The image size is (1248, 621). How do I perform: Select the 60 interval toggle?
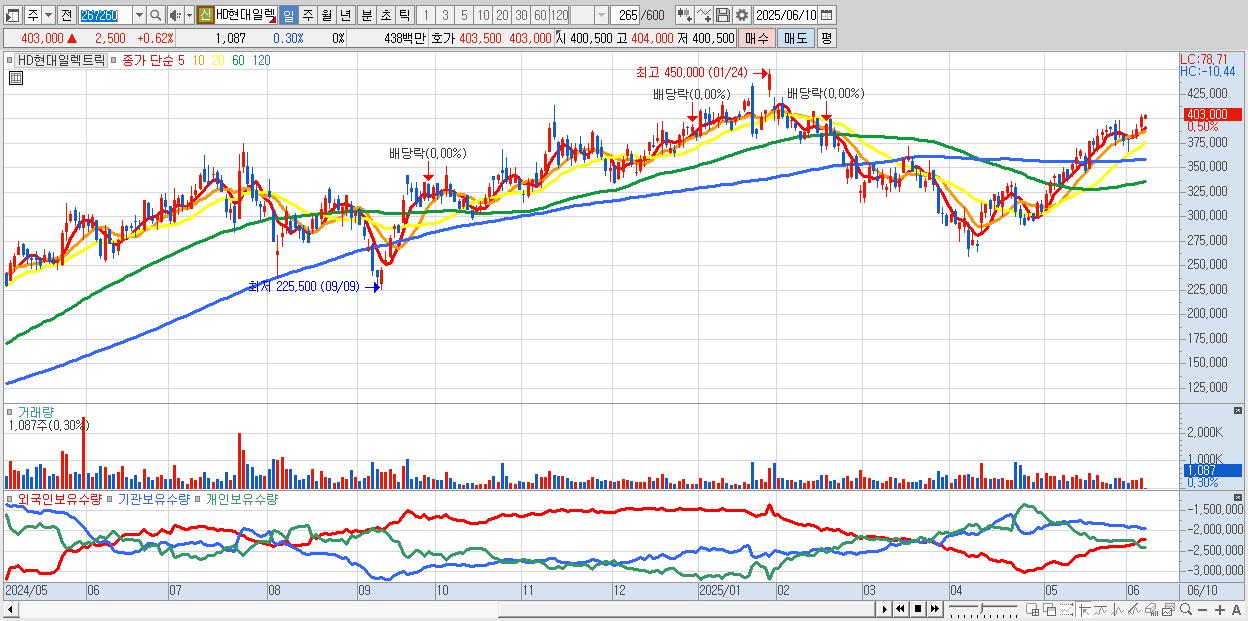pyautogui.click(x=540, y=15)
